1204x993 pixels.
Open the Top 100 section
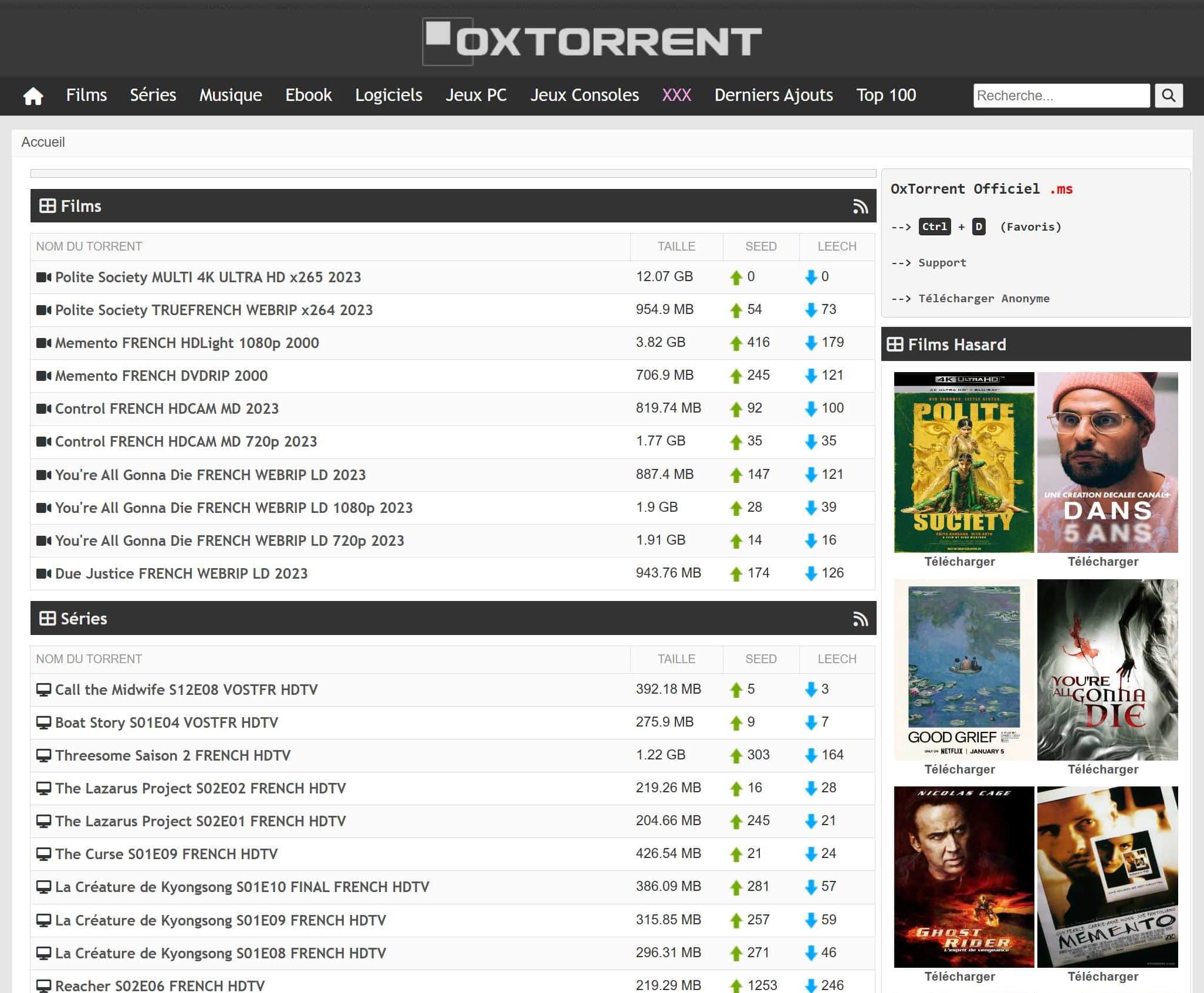point(886,95)
